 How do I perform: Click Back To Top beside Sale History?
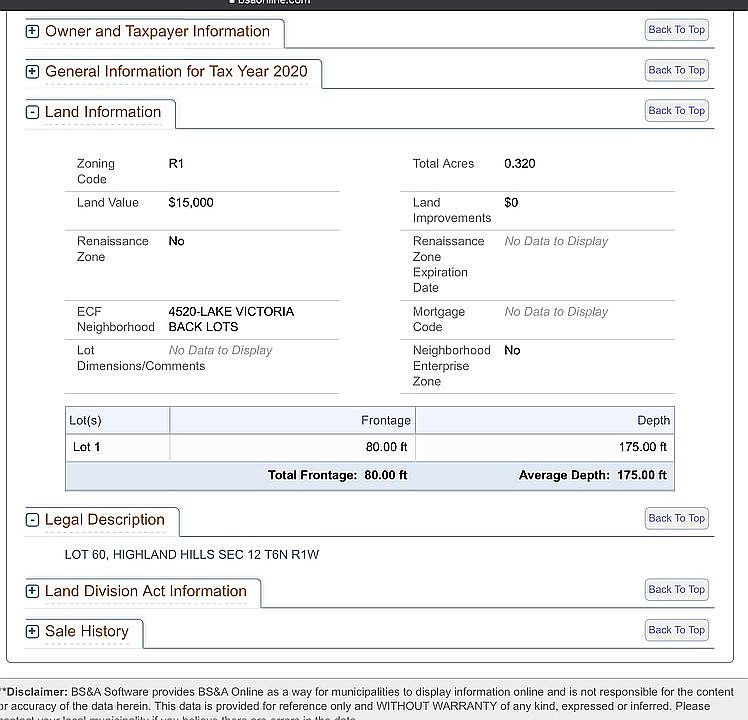676,630
